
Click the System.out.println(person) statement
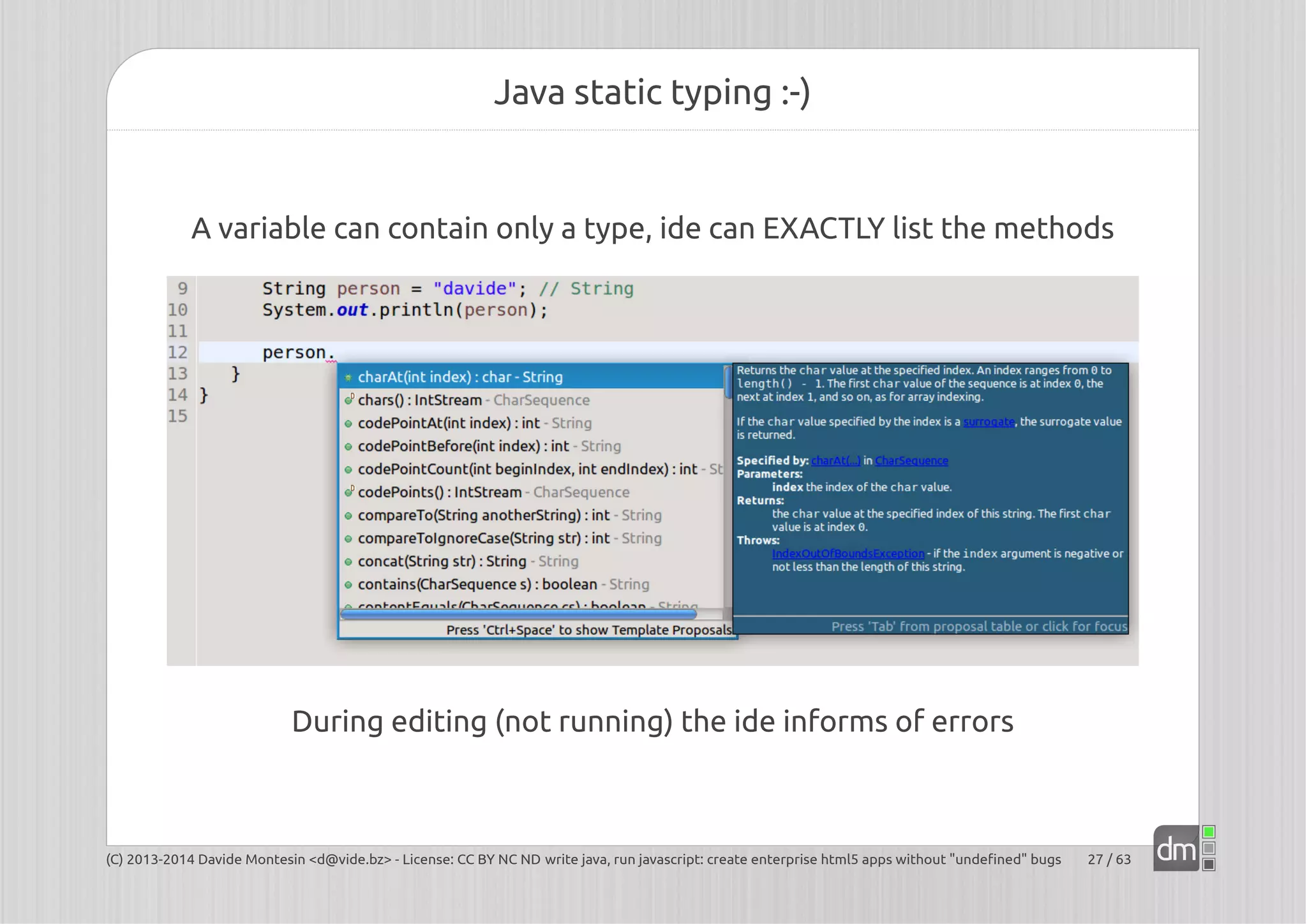click(405, 310)
